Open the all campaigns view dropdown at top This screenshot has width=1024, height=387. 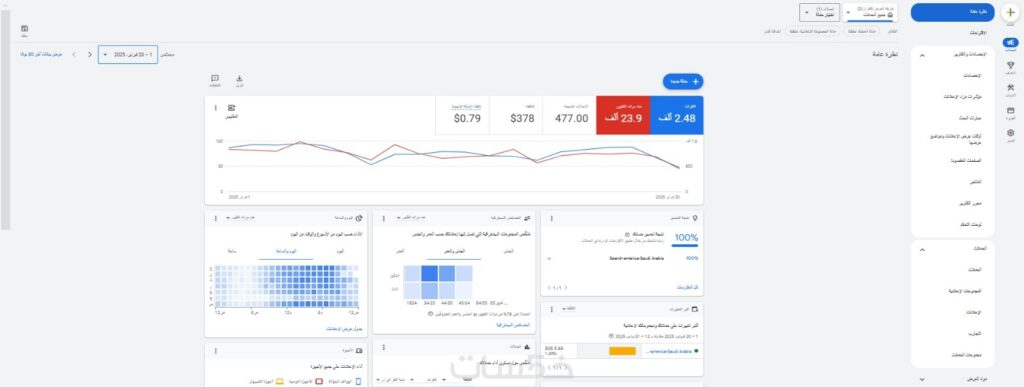[x=871, y=12]
